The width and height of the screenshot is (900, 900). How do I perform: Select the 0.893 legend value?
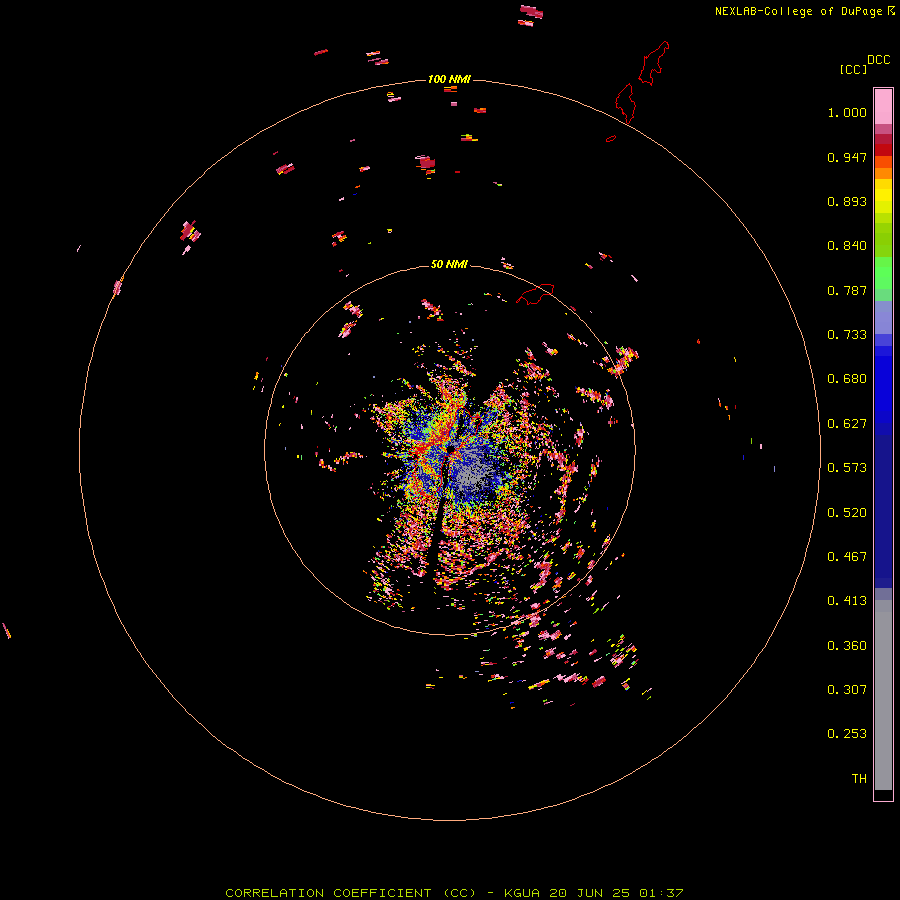click(x=847, y=201)
